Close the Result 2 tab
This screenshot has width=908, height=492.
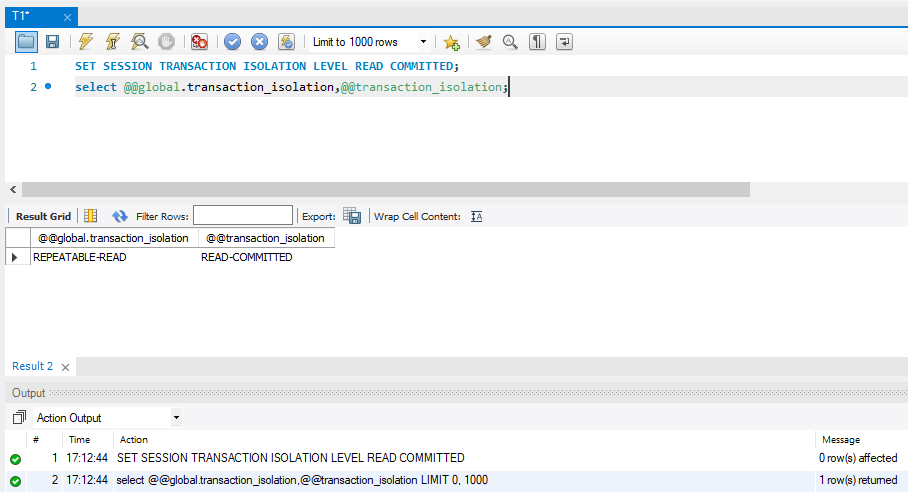tap(65, 368)
